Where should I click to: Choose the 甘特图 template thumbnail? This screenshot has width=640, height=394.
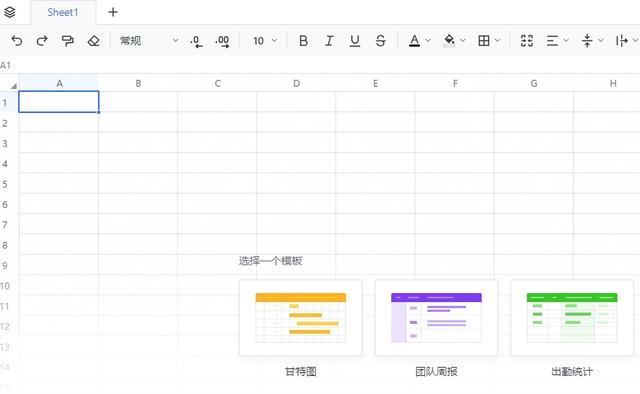click(301, 318)
